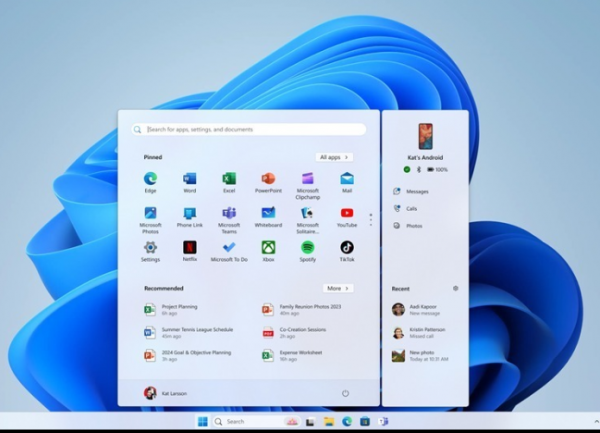This screenshot has width=600, height=433.
Task: Open Microsoft Store from the taskbar
Action: point(365,422)
